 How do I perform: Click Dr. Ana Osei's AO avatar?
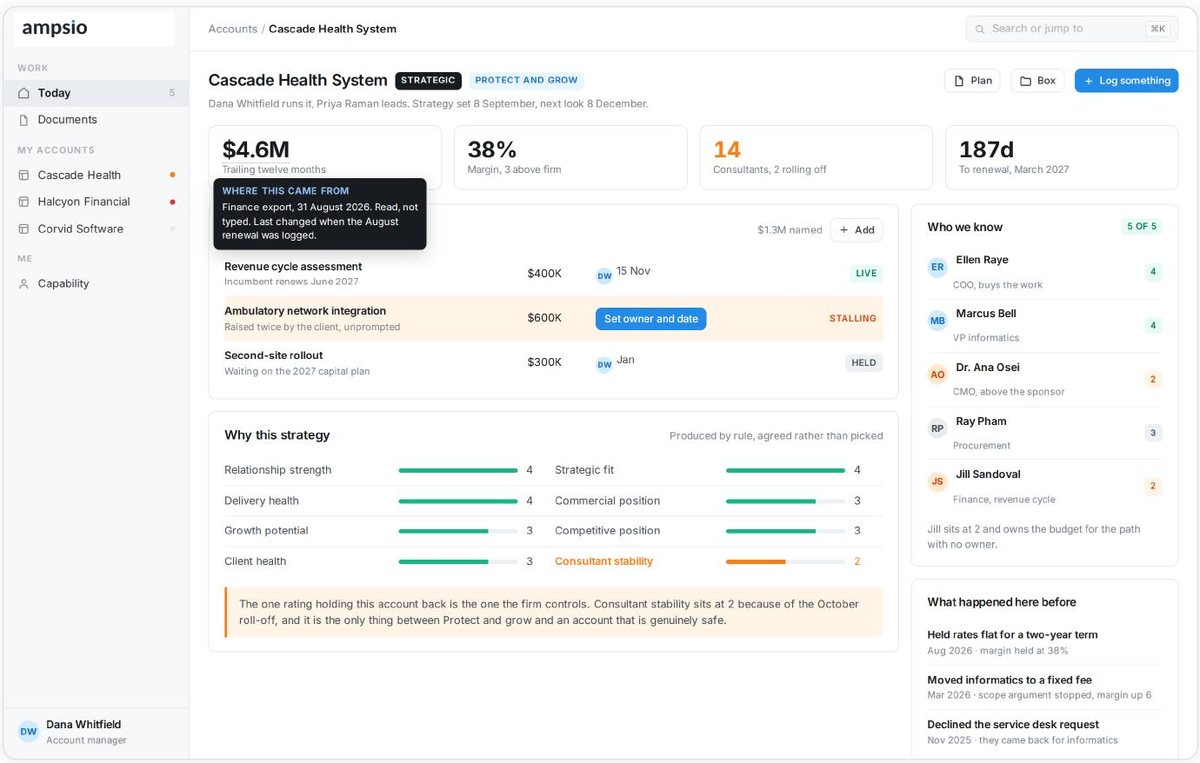(x=937, y=375)
